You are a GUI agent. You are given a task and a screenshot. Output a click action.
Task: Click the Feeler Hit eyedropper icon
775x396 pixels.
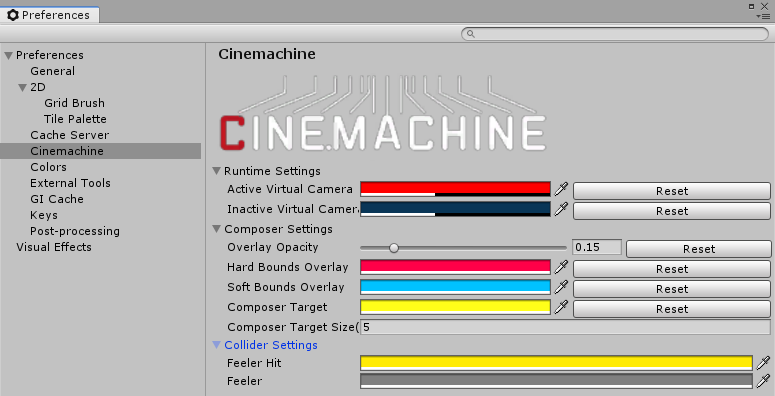[x=764, y=363]
